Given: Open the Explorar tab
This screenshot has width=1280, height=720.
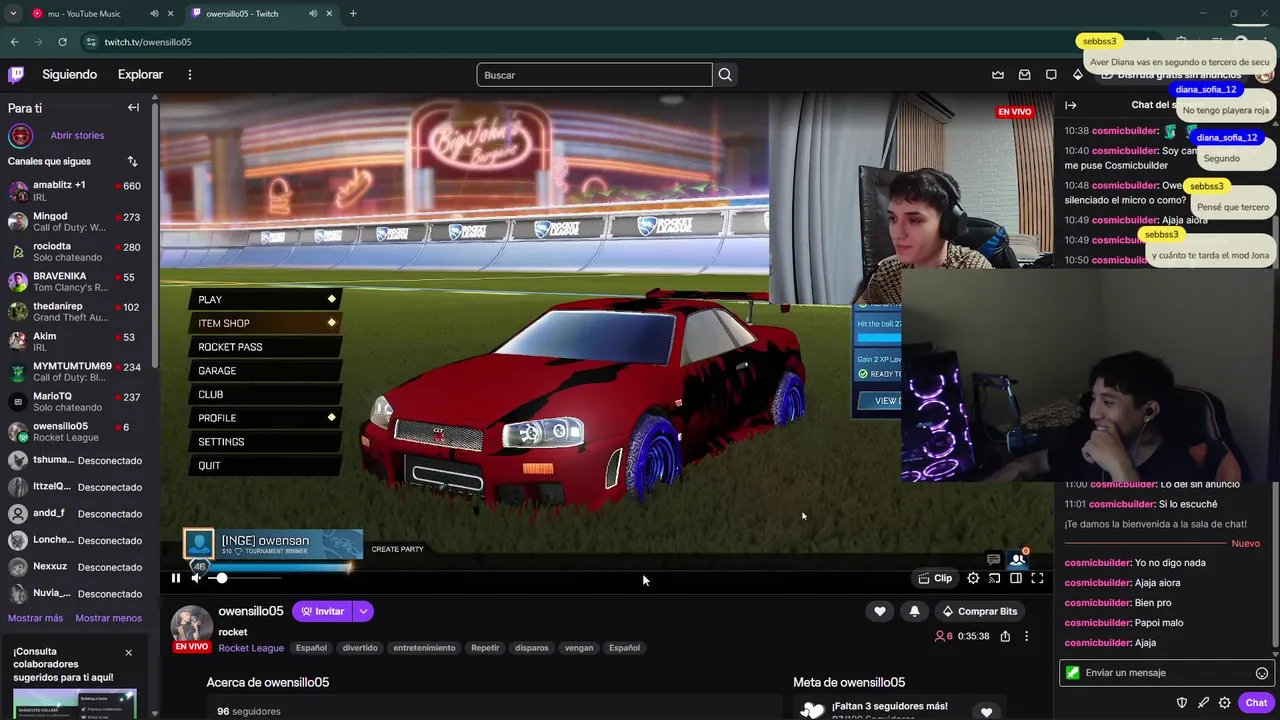Looking at the screenshot, I should click(x=140, y=74).
